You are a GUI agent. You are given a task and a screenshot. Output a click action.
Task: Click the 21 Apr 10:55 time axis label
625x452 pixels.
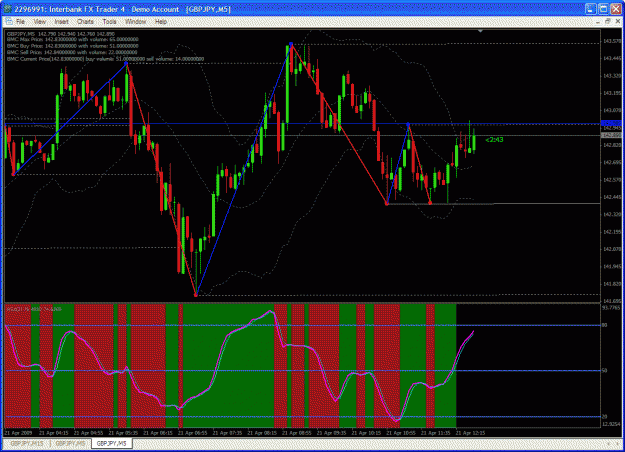coord(401,432)
